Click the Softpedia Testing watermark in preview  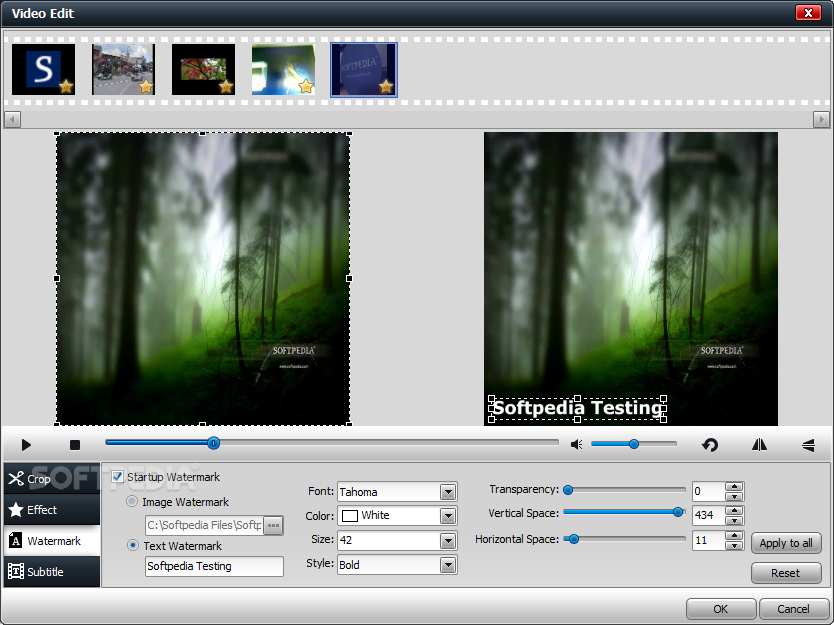pos(578,409)
